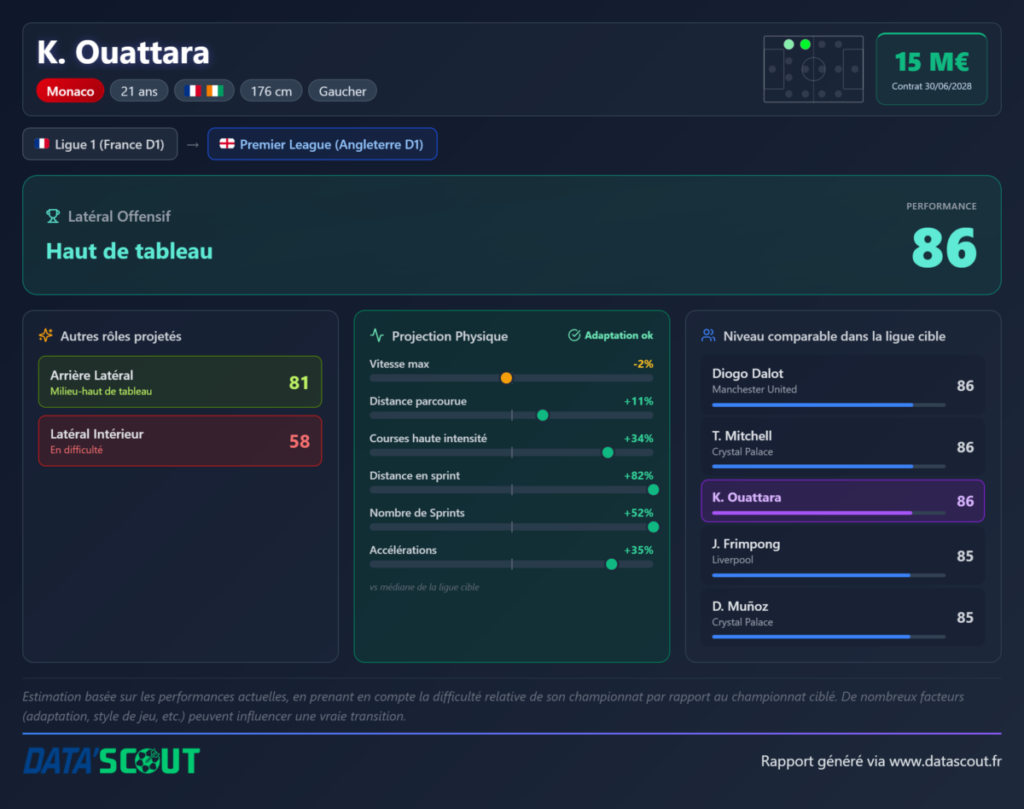Click the Gaucher foot pill

pos(342,91)
